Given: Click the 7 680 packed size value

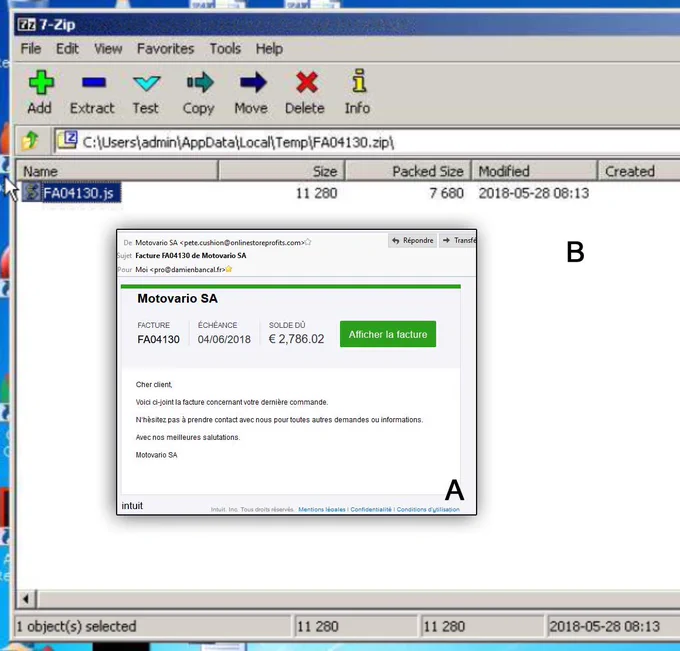Looking at the screenshot, I should point(446,193).
